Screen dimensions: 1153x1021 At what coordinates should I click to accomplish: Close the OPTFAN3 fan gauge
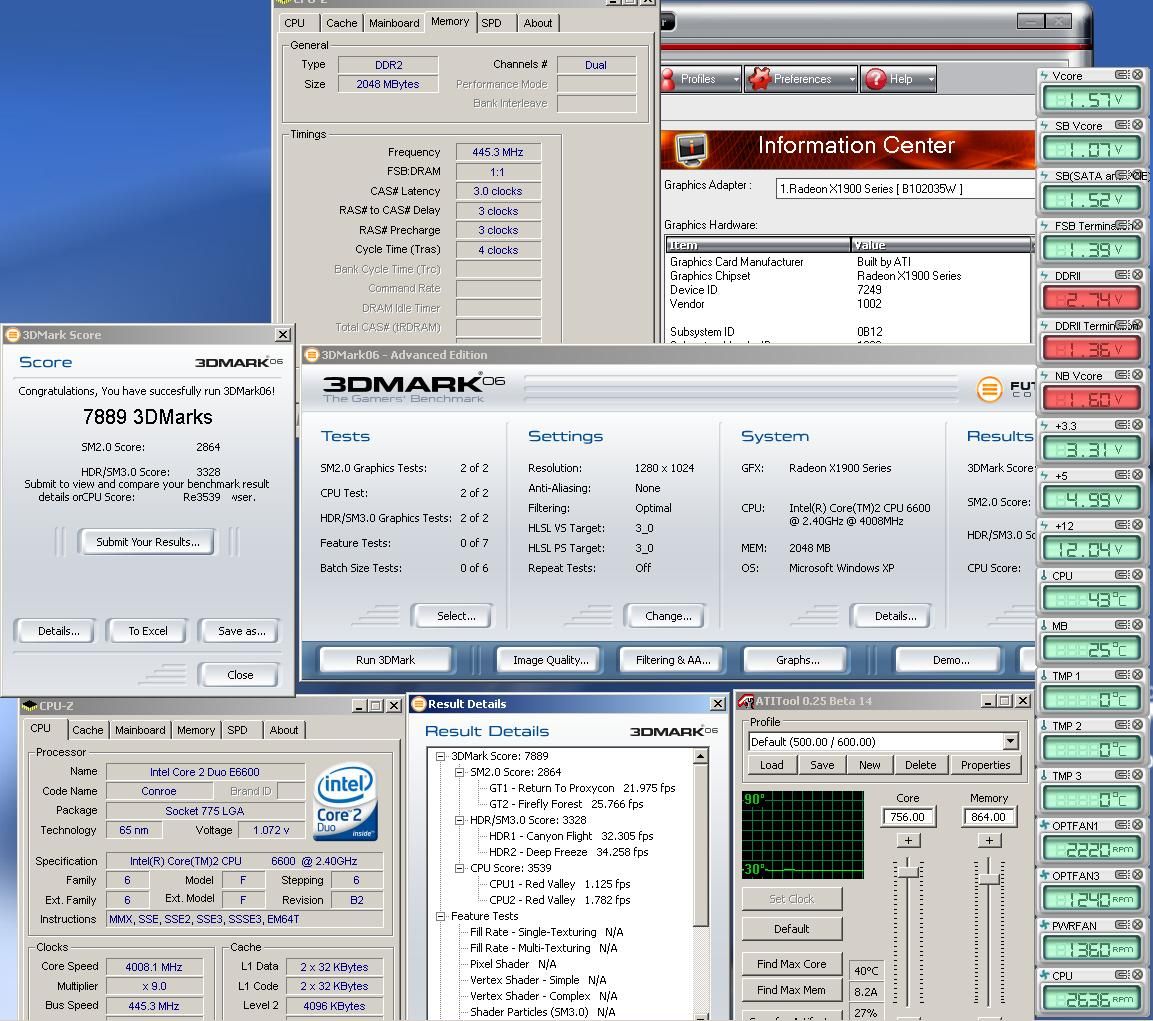[1138, 875]
